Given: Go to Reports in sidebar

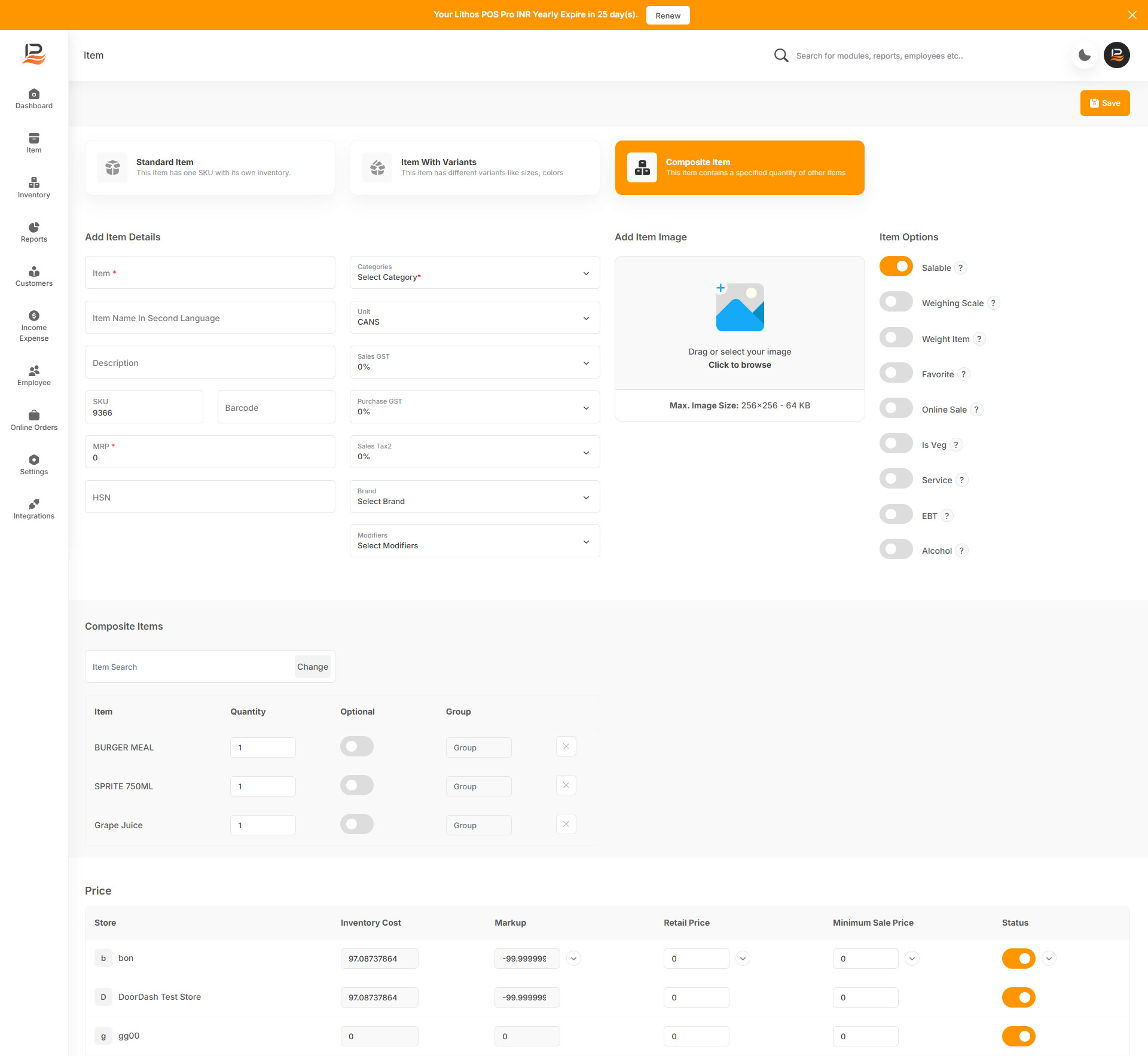Looking at the screenshot, I should point(34,232).
